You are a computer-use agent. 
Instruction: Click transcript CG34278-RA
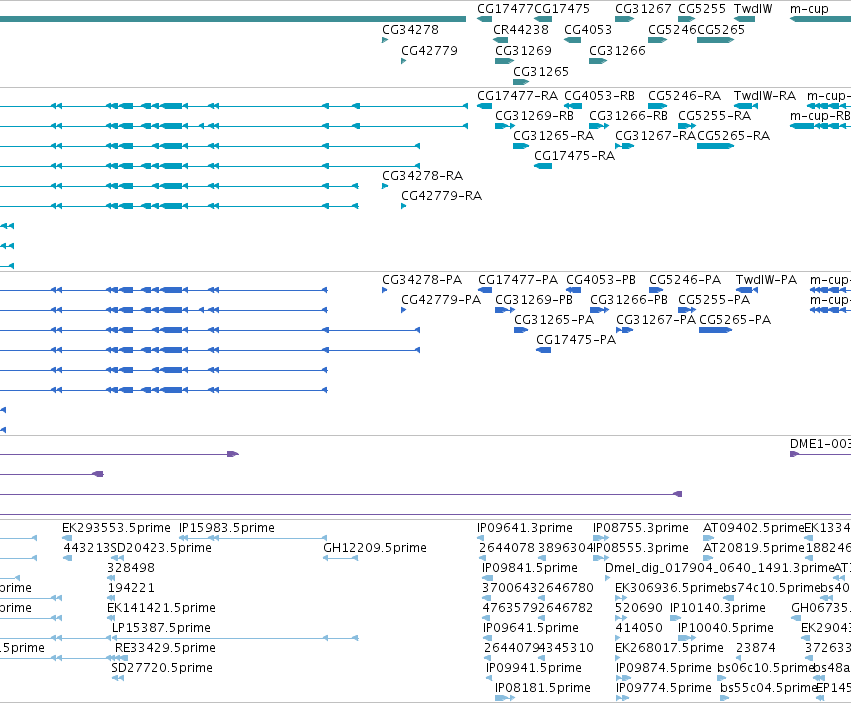422,176
